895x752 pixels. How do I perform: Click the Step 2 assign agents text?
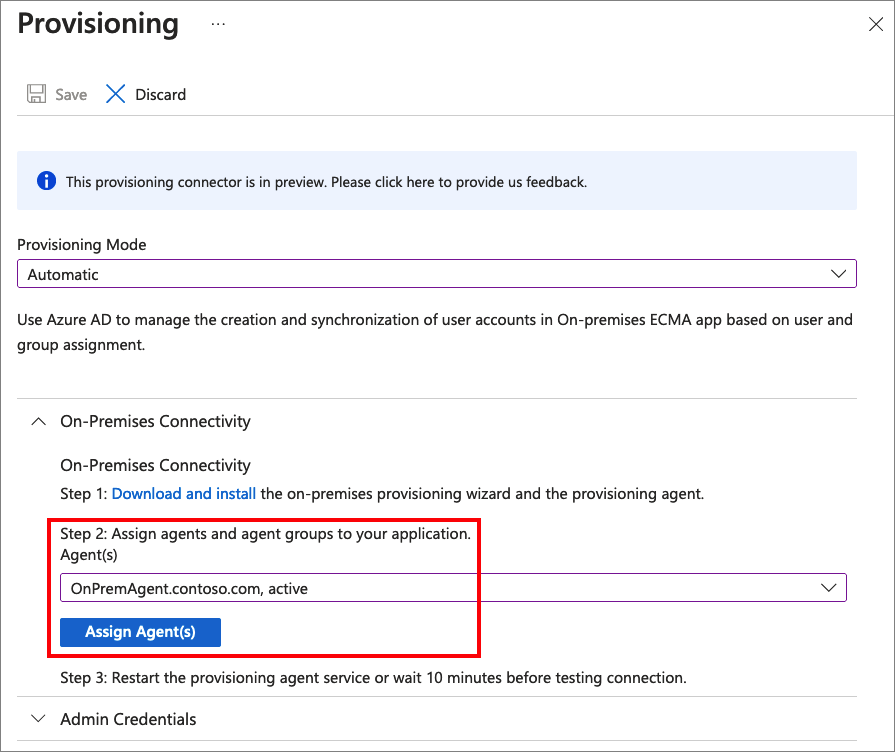[265, 534]
